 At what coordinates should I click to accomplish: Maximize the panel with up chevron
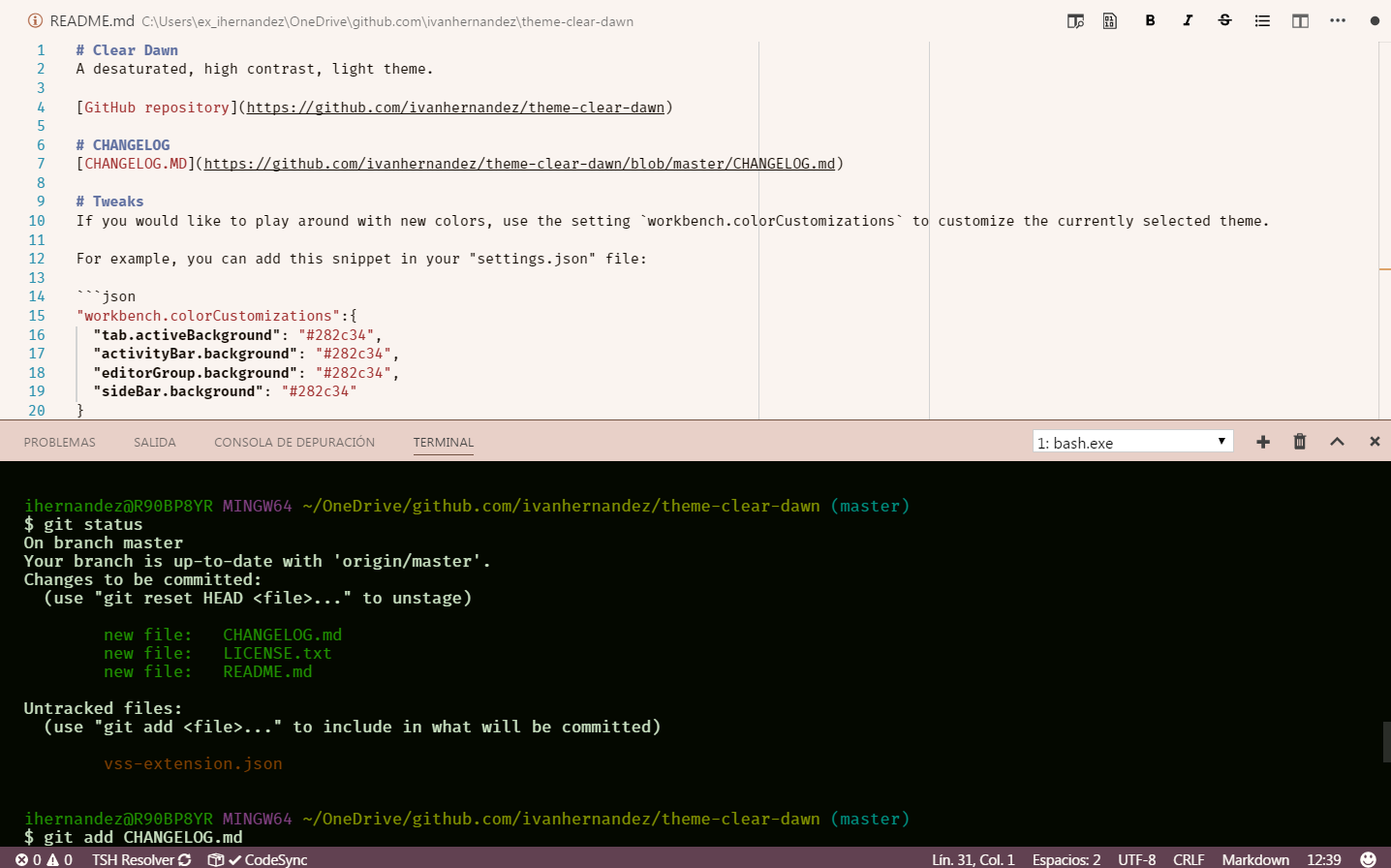click(1337, 442)
